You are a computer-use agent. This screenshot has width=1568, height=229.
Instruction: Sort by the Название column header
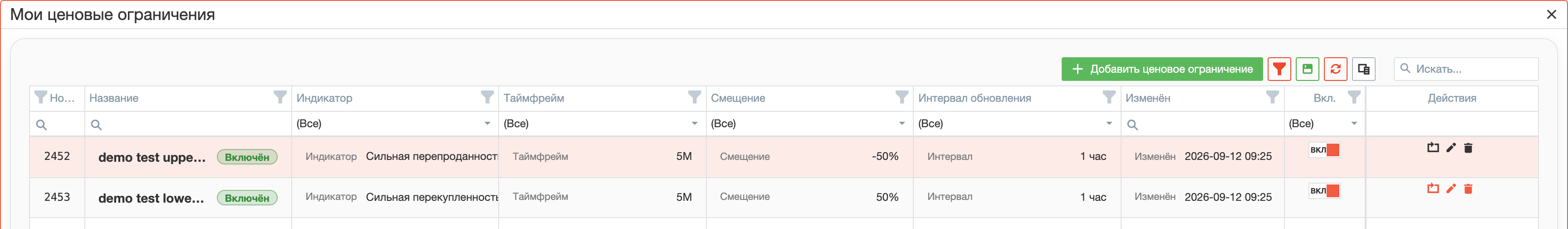(114, 98)
